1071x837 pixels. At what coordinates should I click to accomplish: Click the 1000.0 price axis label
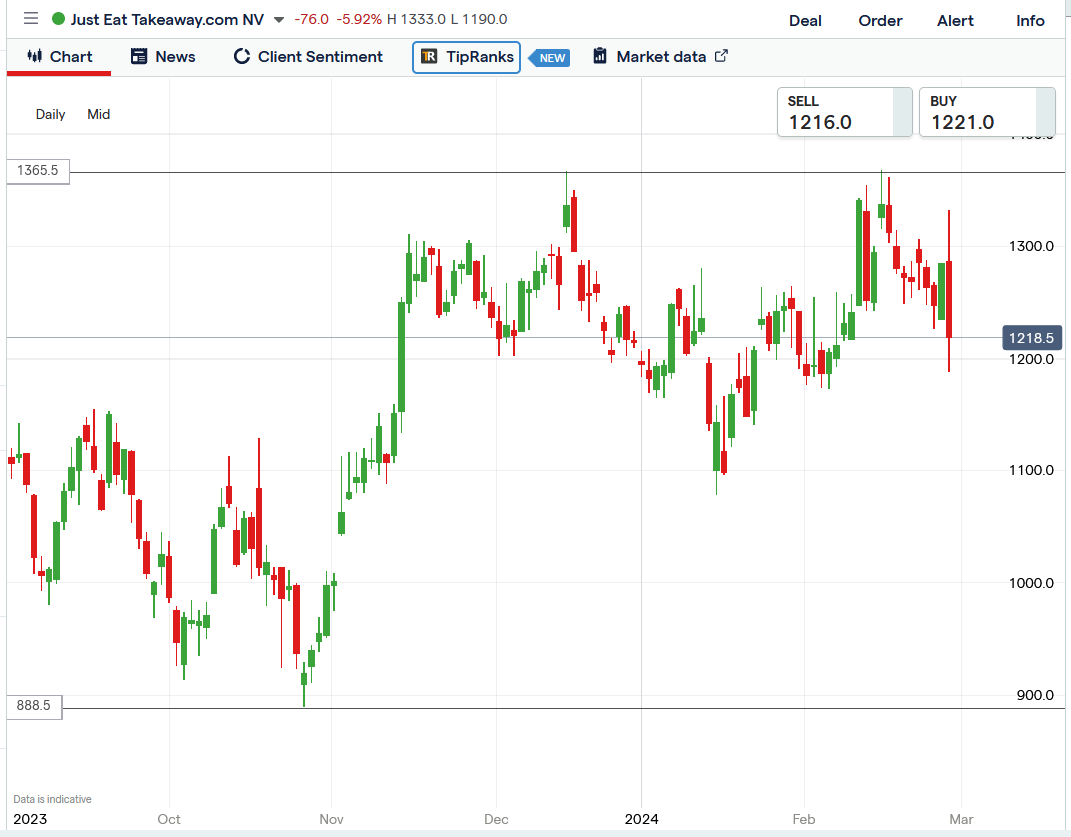tap(1031, 583)
